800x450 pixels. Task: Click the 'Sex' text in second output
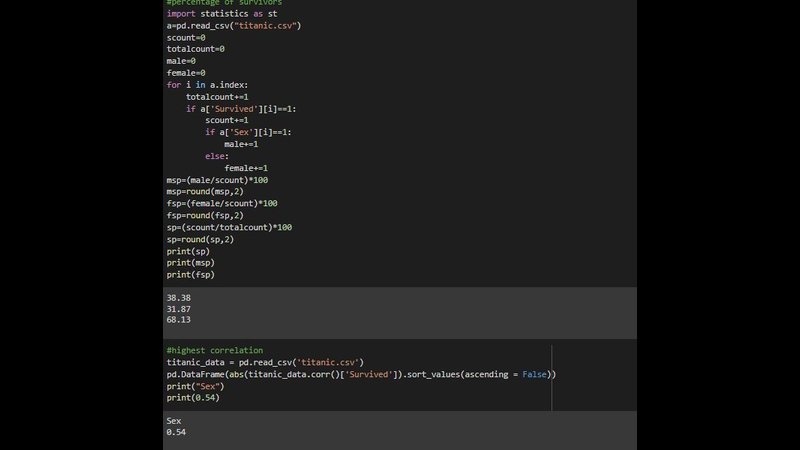(x=175, y=421)
